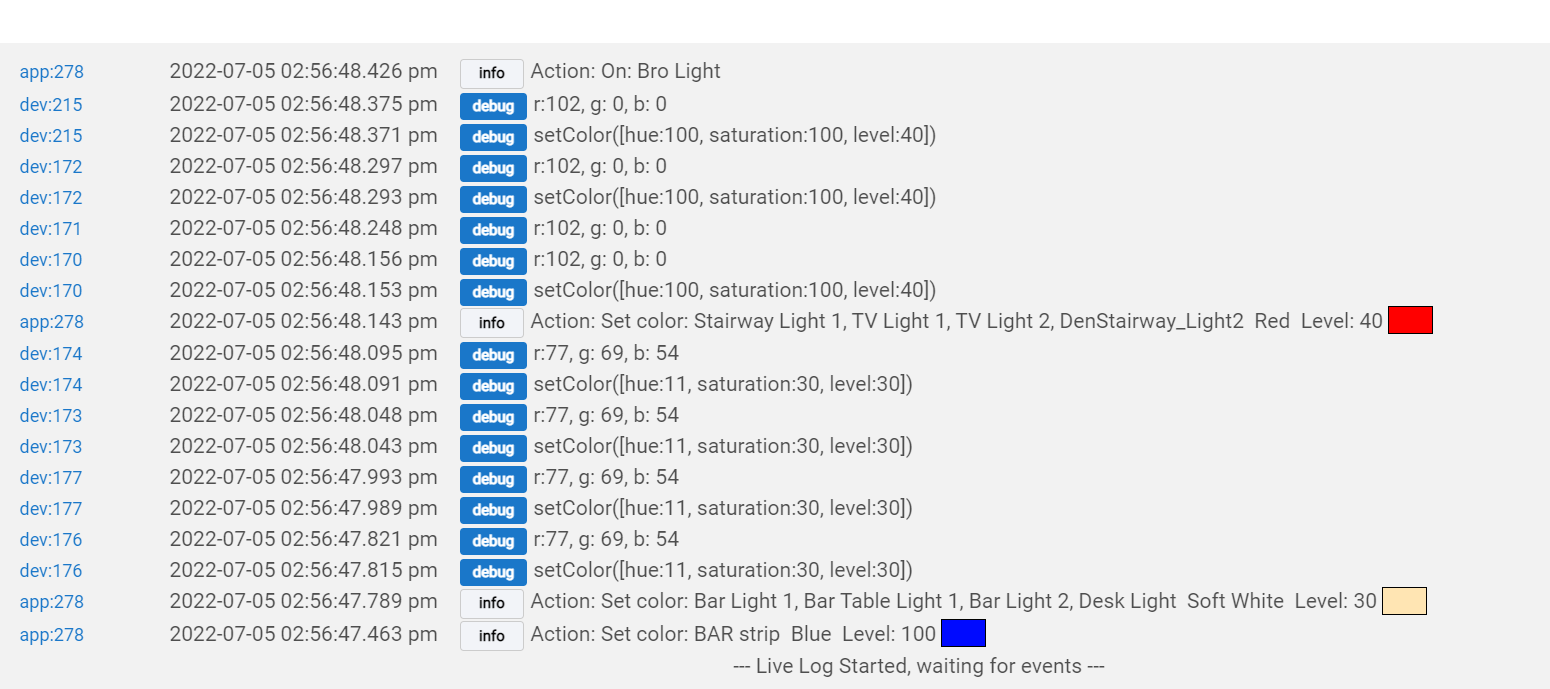This screenshot has width=1550, height=689.
Task: Click info badge on BAR strip Blue row
Action: (491, 635)
